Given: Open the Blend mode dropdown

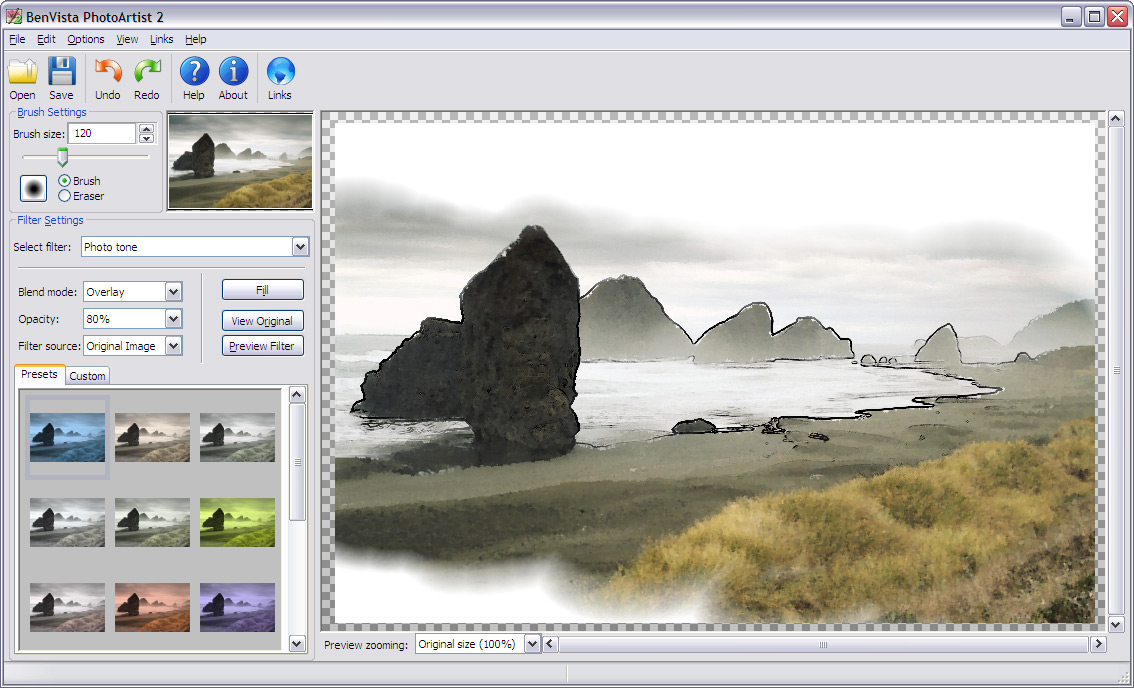Looking at the screenshot, I should click(173, 292).
